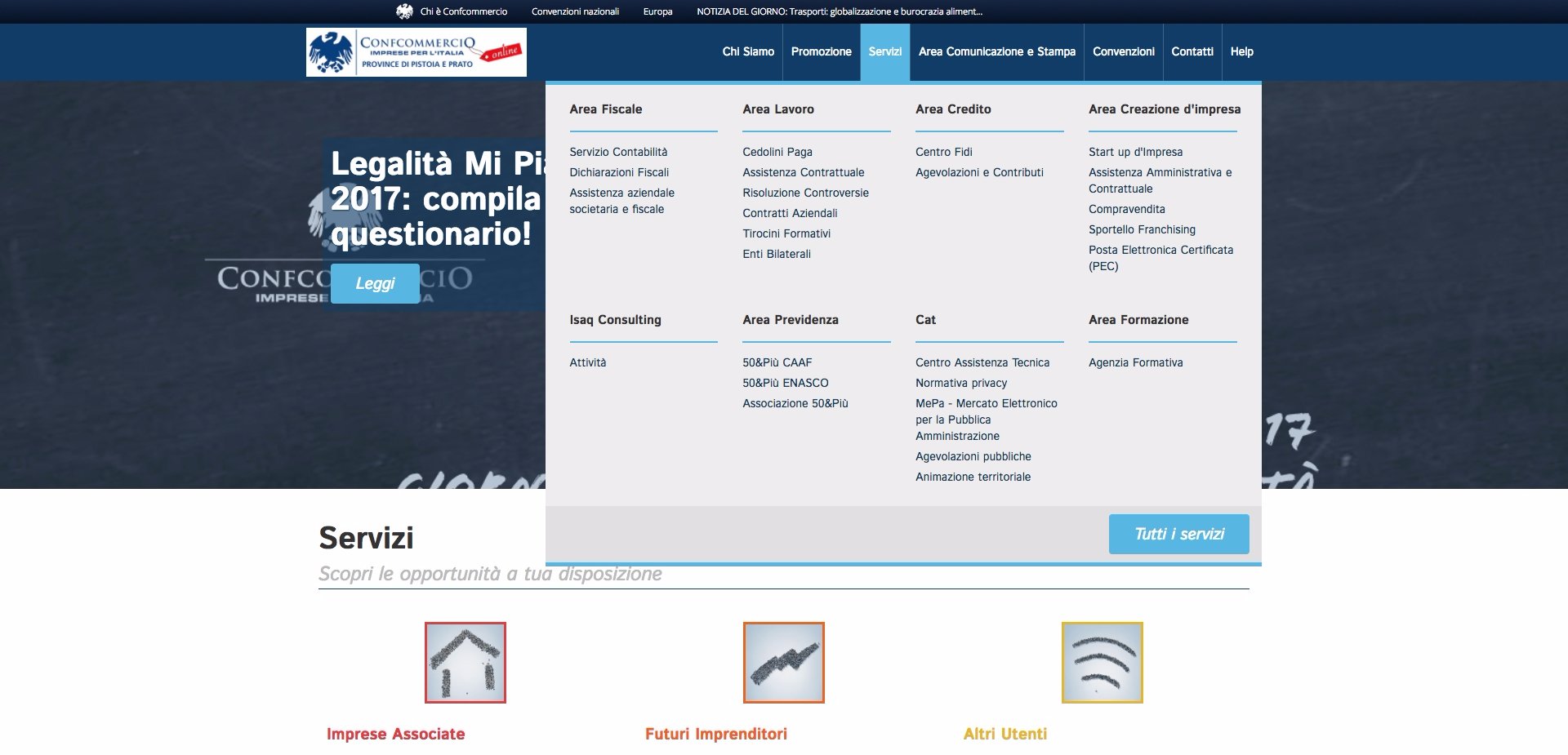Open Servizio Contabilità
This screenshot has width=1568, height=755.
click(618, 152)
